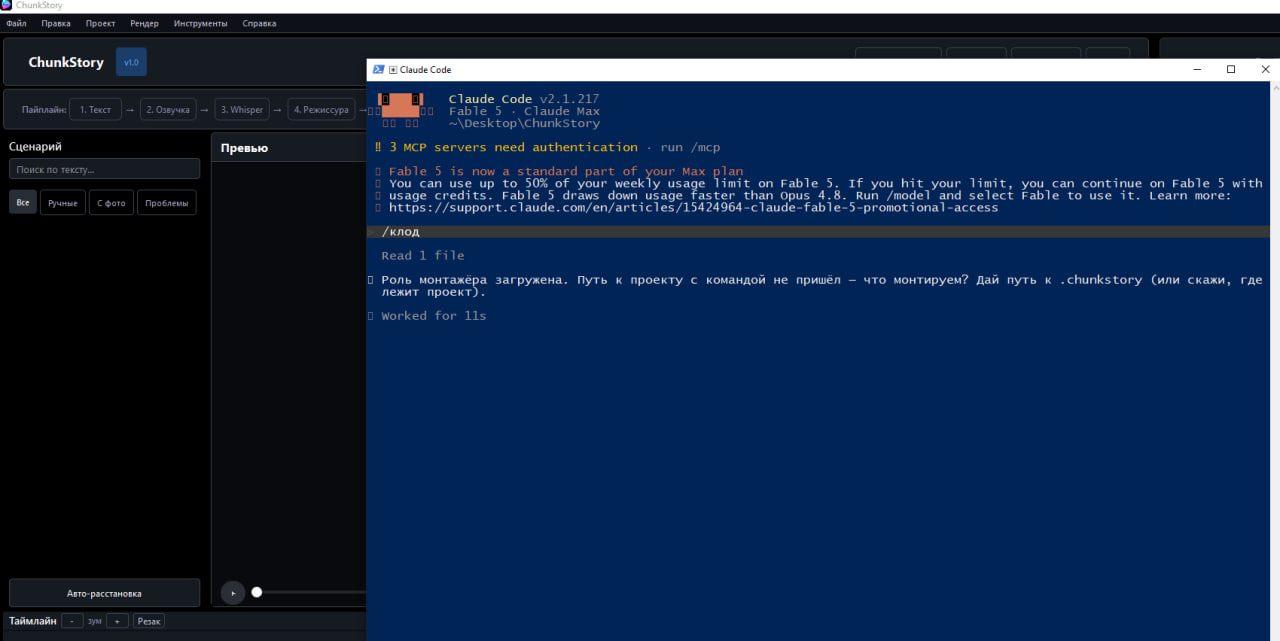Click the v1.0 version badge
This screenshot has width=1280, height=641.
pos(131,62)
